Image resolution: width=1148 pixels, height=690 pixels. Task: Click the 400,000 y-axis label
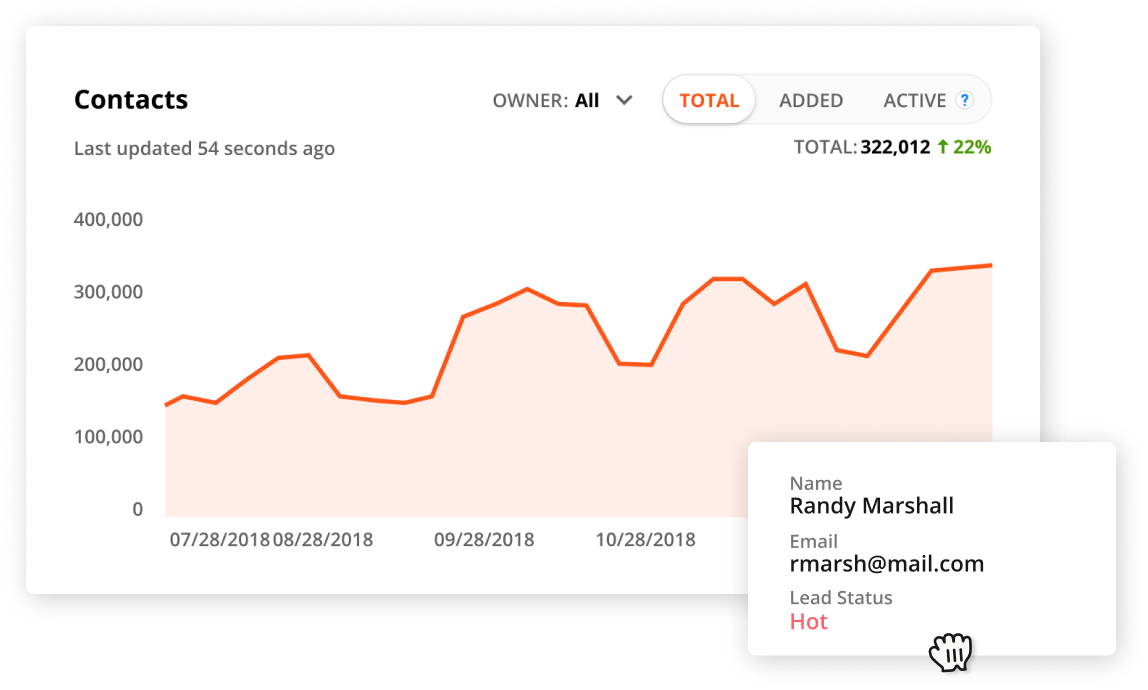(x=109, y=218)
